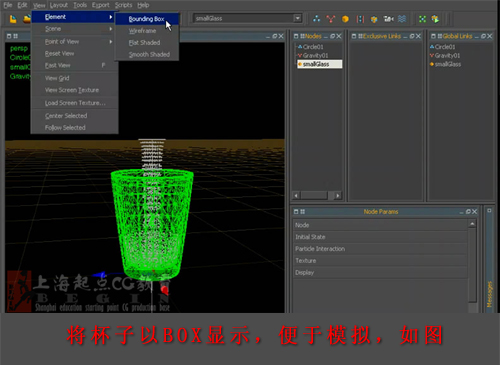Click the Add camera icon
The height and width of the screenshot is (365, 500).
point(388,19)
